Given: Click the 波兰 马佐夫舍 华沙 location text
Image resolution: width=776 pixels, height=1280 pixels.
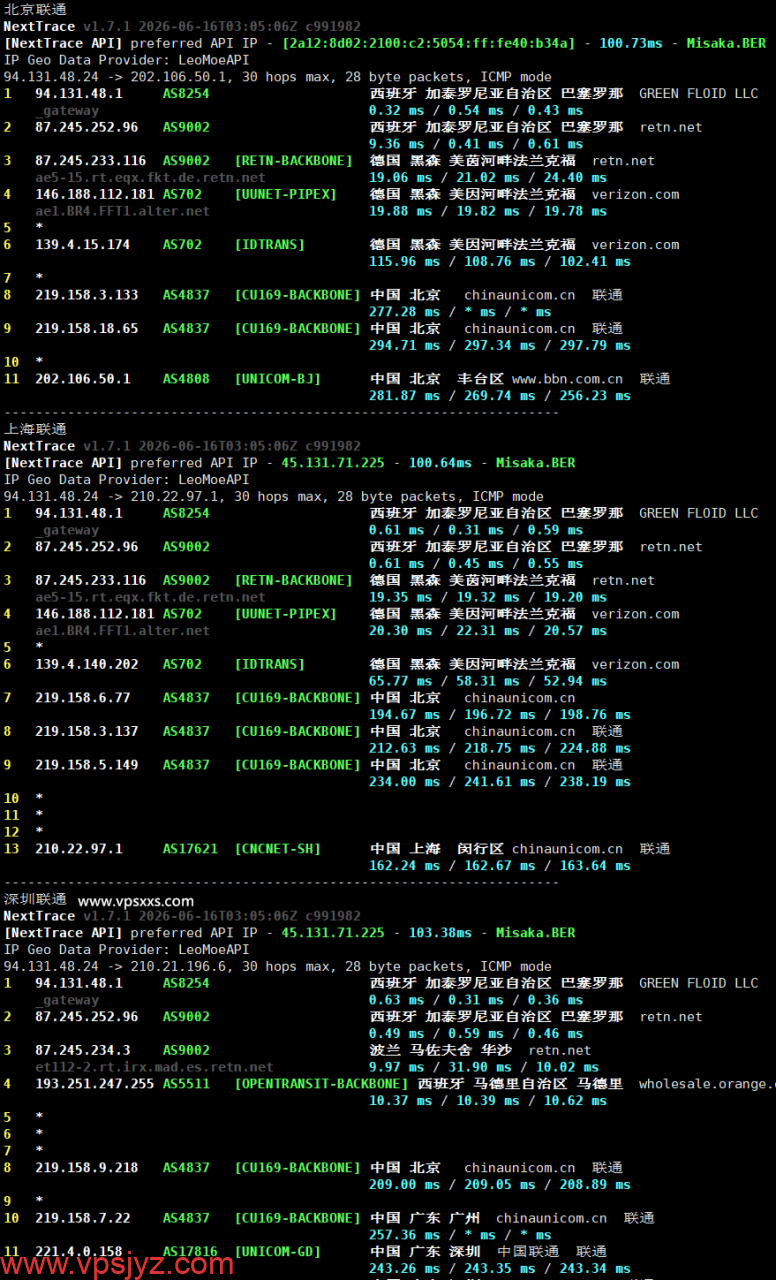Looking at the screenshot, I should [440, 1051].
